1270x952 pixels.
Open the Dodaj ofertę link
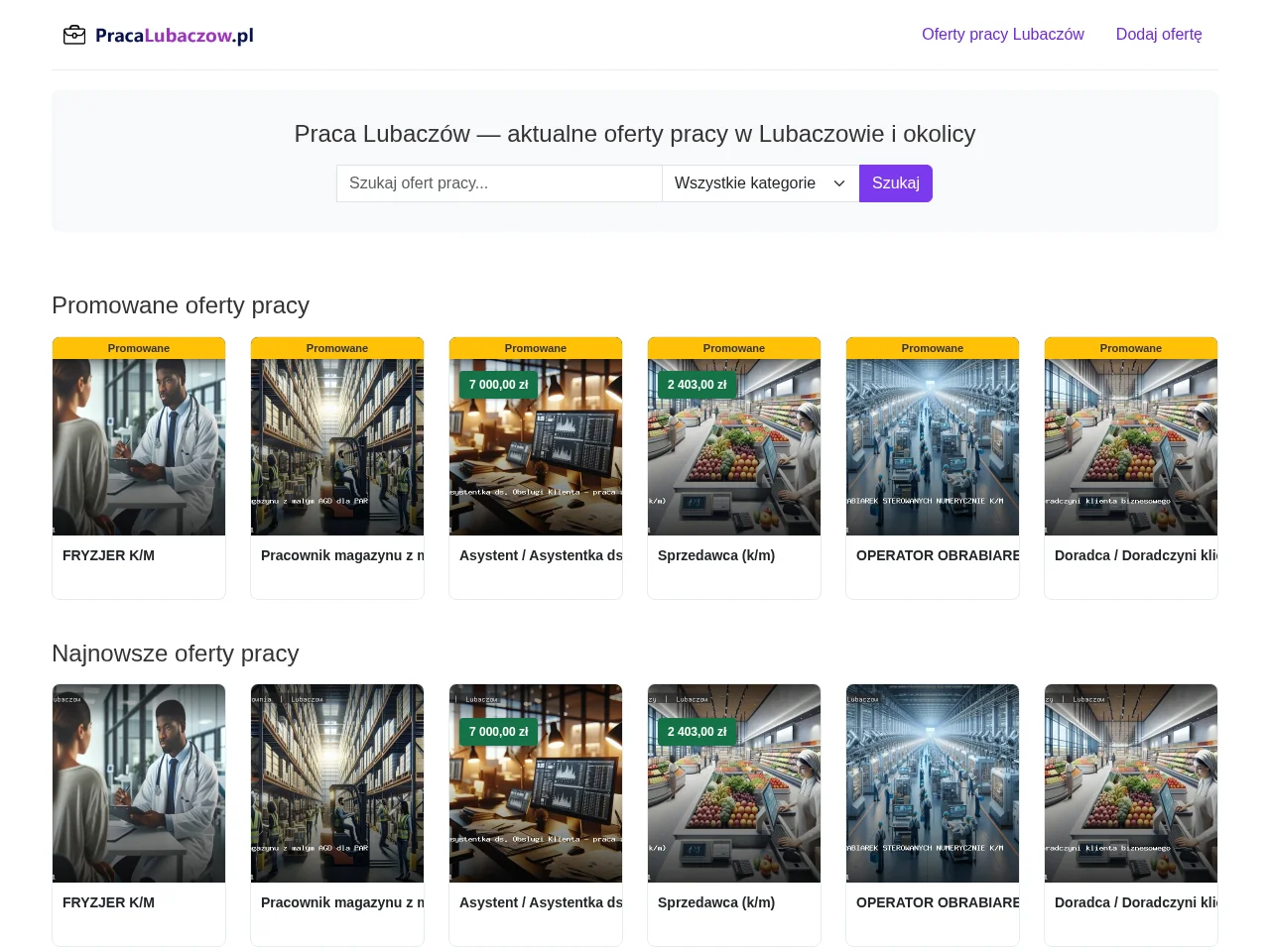pos(1159,35)
